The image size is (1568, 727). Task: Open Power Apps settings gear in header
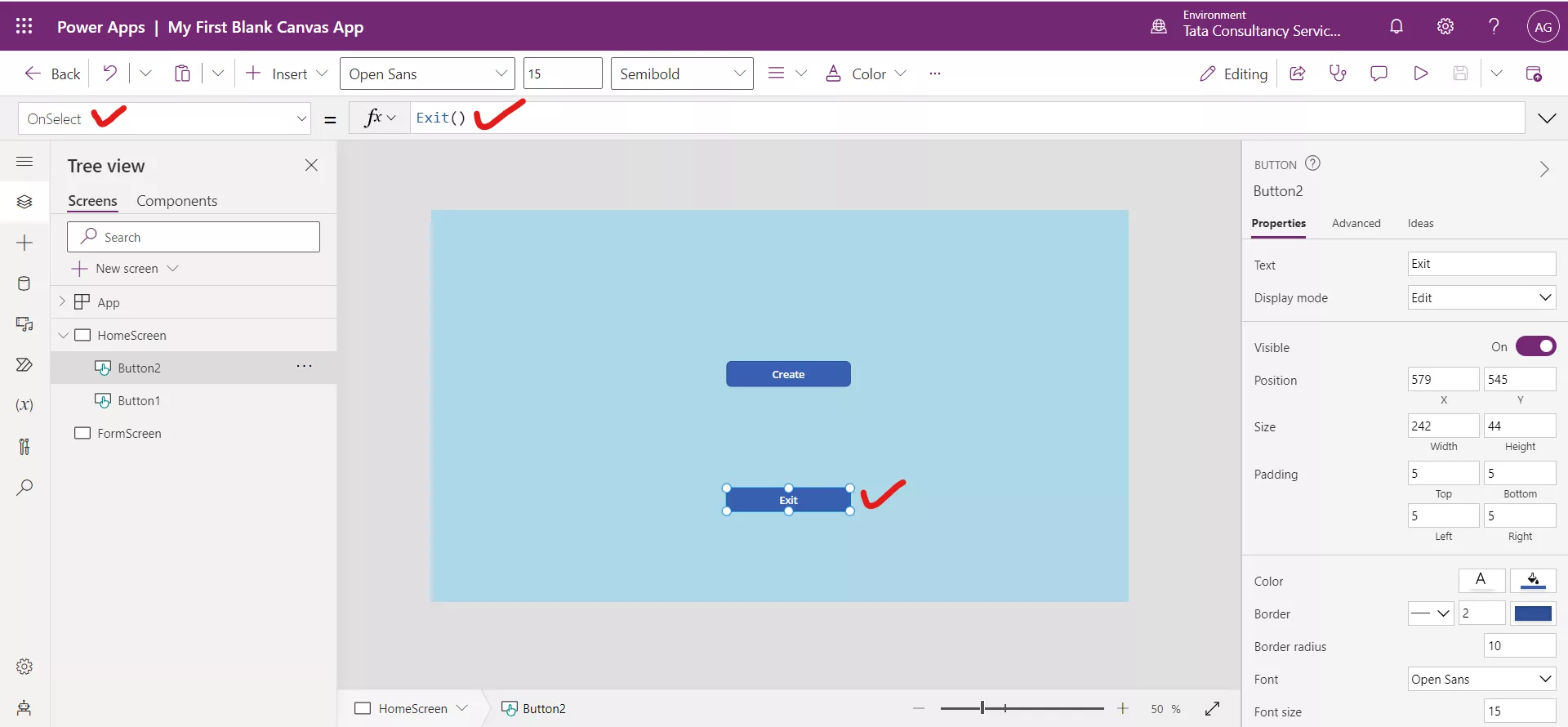point(1445,26)
